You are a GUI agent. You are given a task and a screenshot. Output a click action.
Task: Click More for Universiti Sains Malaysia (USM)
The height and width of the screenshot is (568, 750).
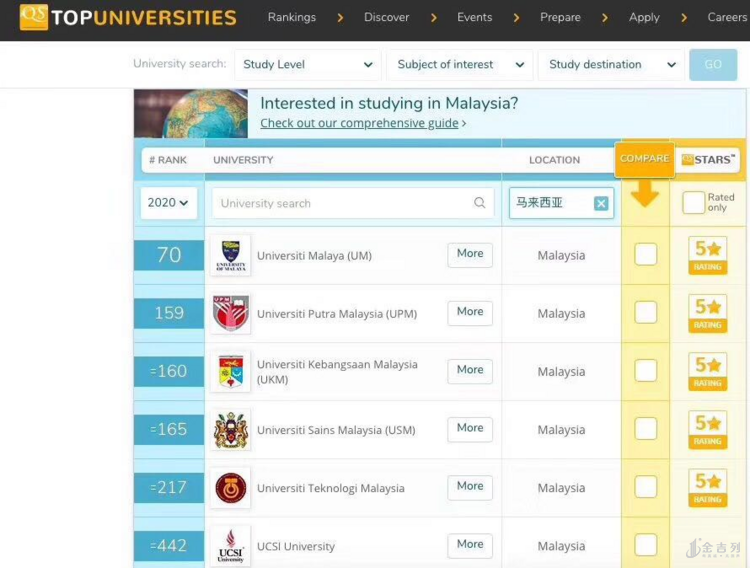[x=470, y=429]
